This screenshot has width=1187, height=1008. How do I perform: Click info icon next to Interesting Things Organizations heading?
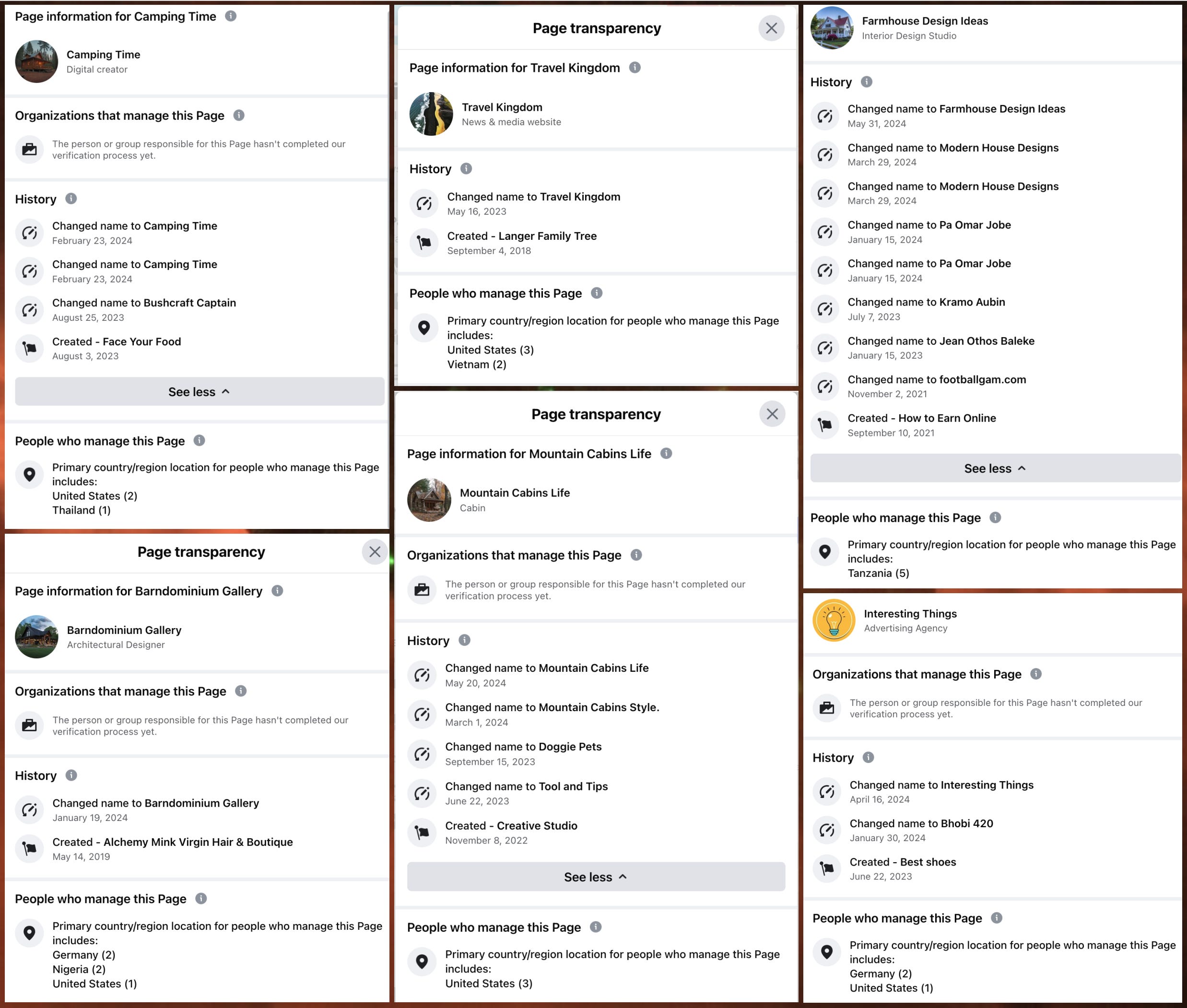[1036, 674]
